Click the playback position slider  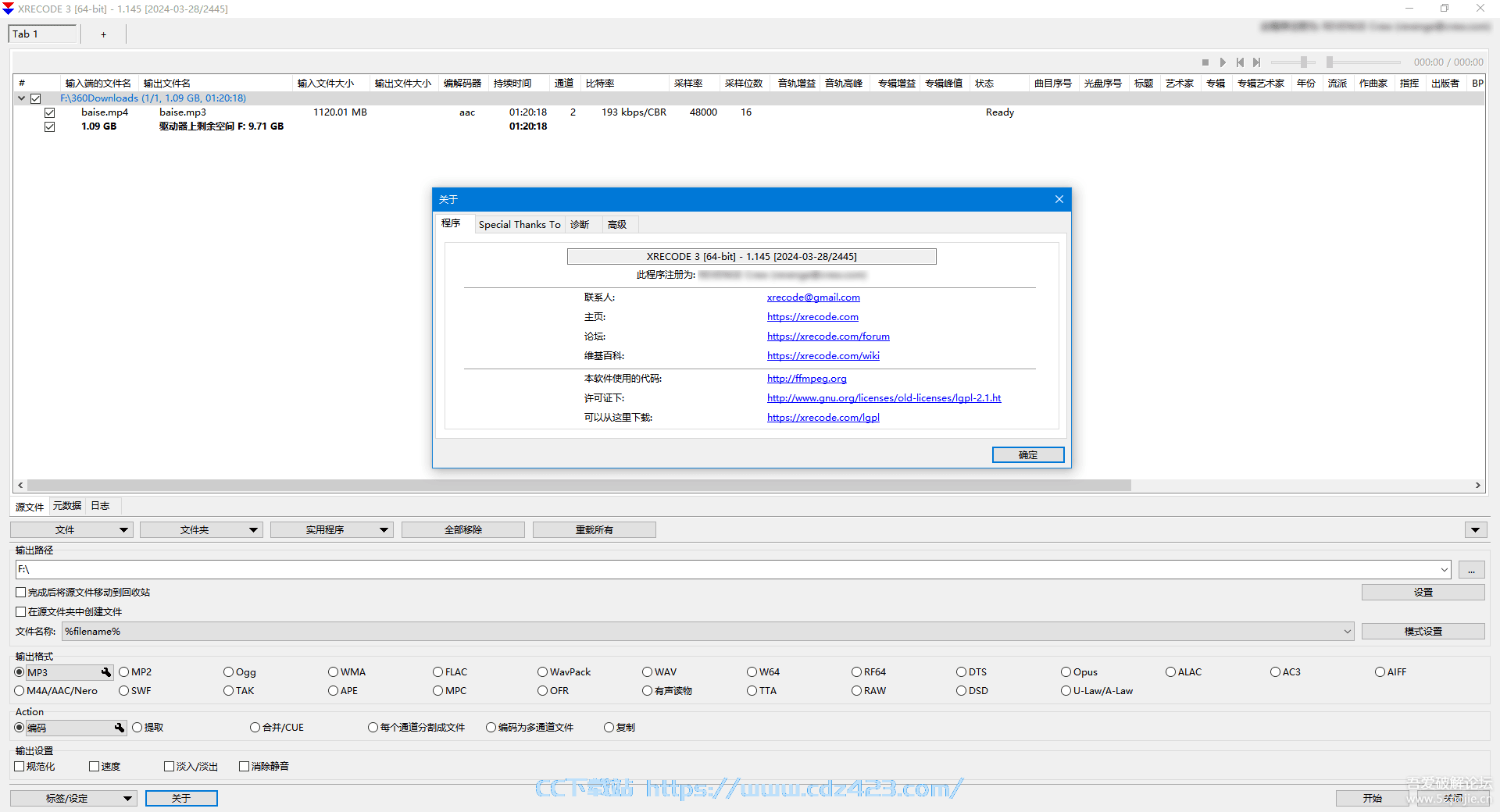click(x=1364, y=62)
